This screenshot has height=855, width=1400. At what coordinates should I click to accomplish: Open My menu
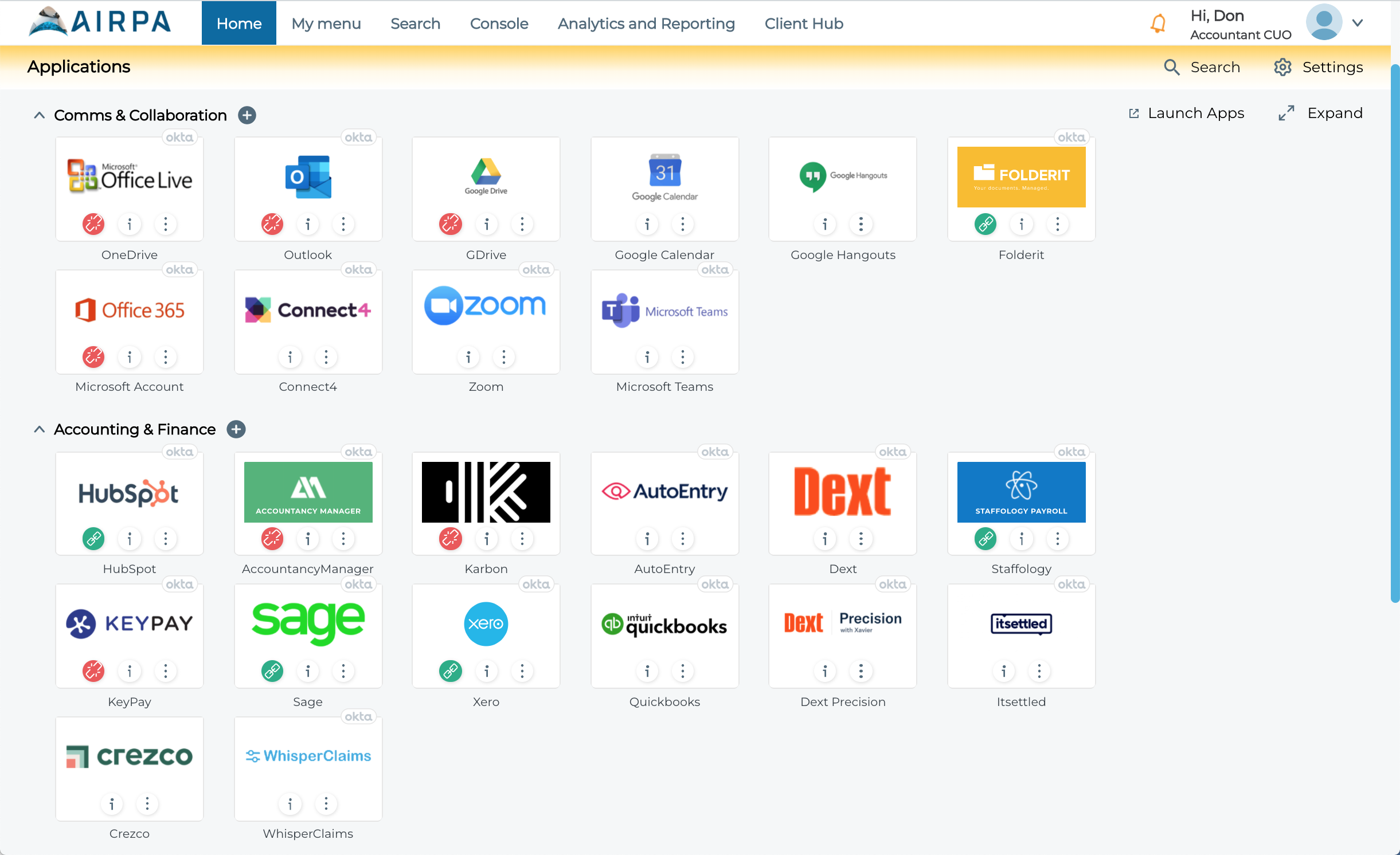(x=326, y=23)
